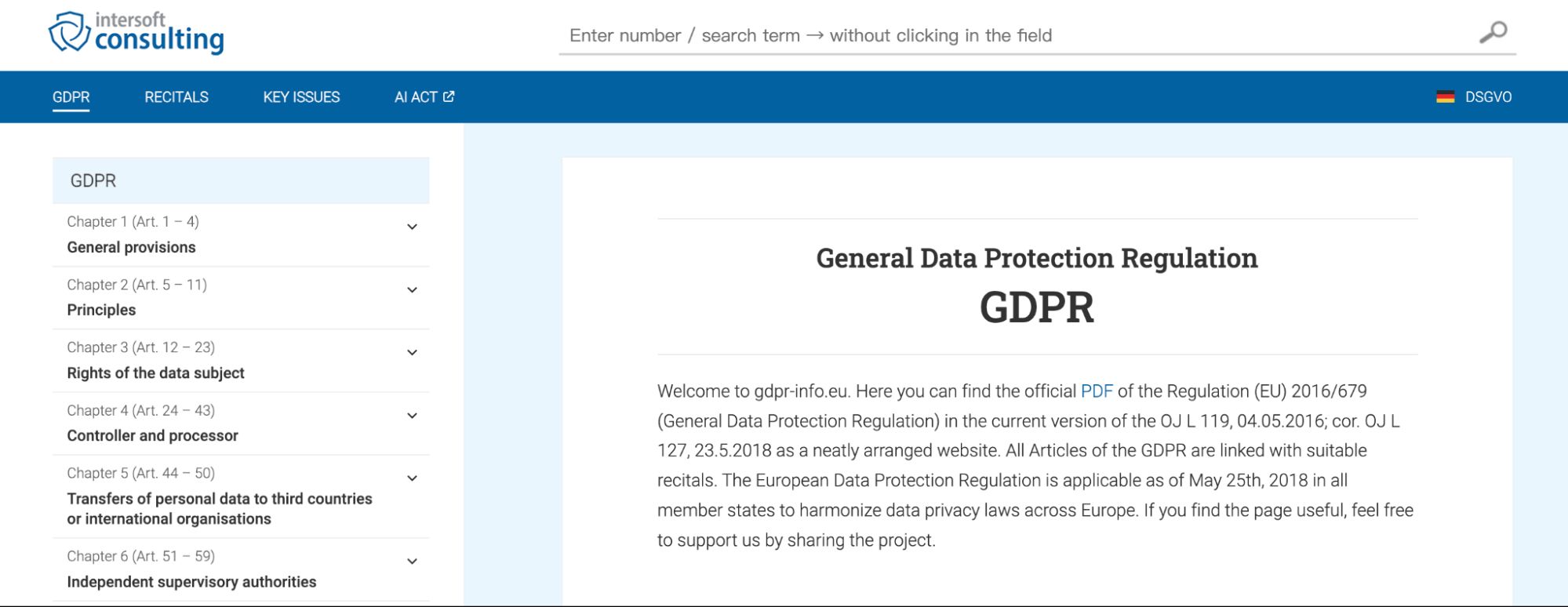Open the RECITALS navigation tab
The width and height of the screenshot is (1568, 607).
click(x=176, y=96)
